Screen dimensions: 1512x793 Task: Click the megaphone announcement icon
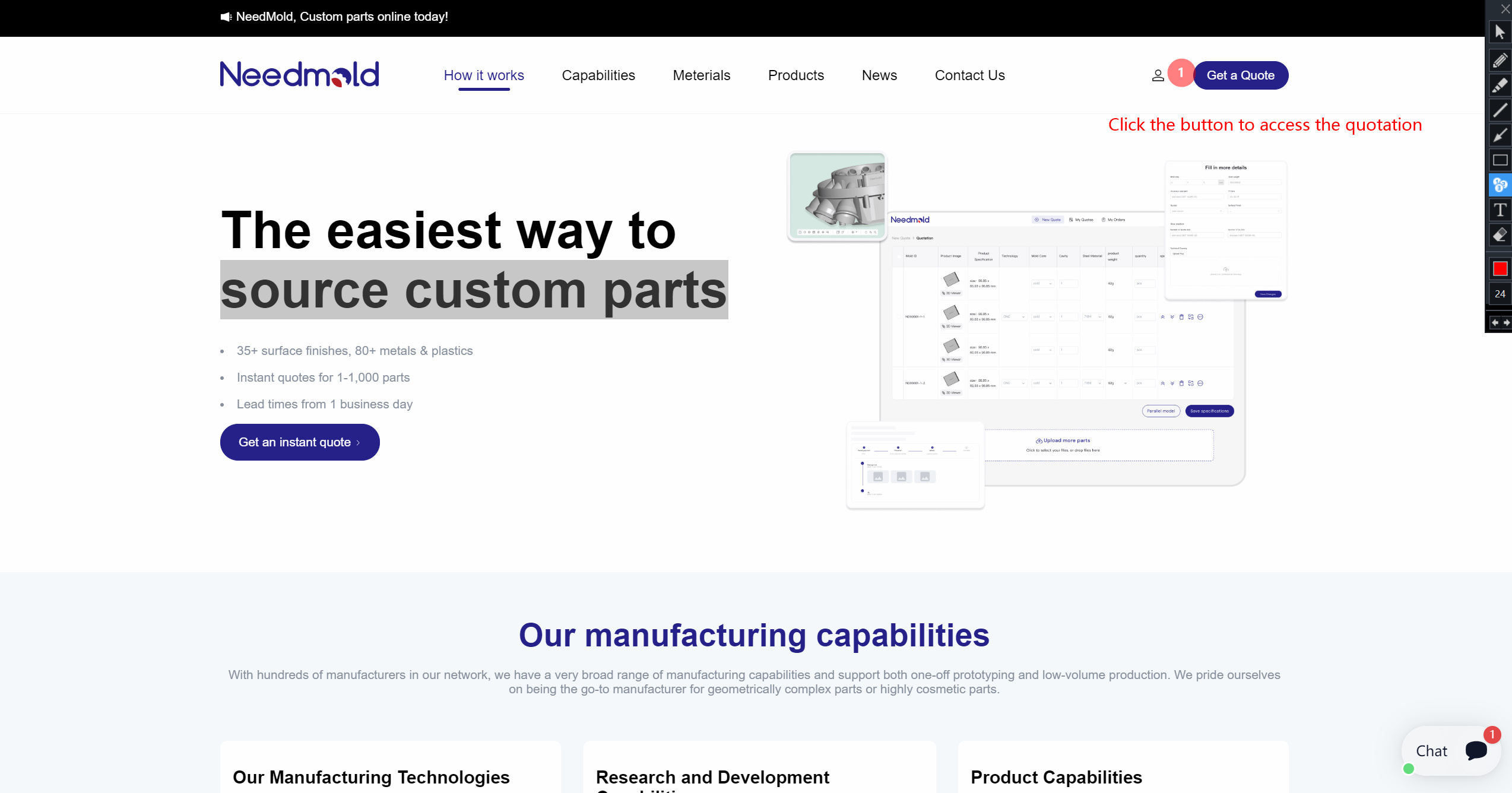(x=226, y=17)
